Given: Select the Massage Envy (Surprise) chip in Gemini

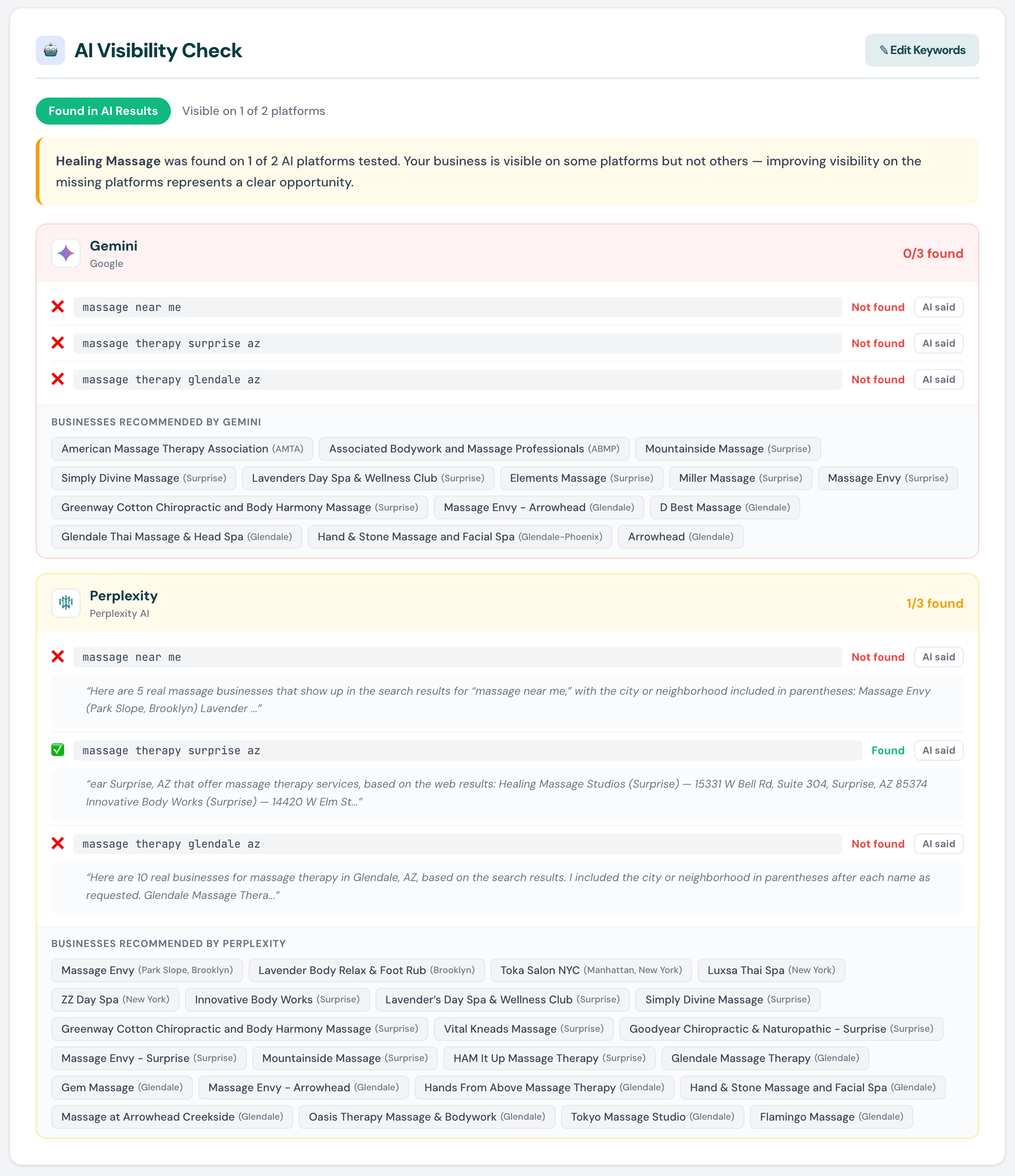Looking at the screenshot, I should pos(888,478).
